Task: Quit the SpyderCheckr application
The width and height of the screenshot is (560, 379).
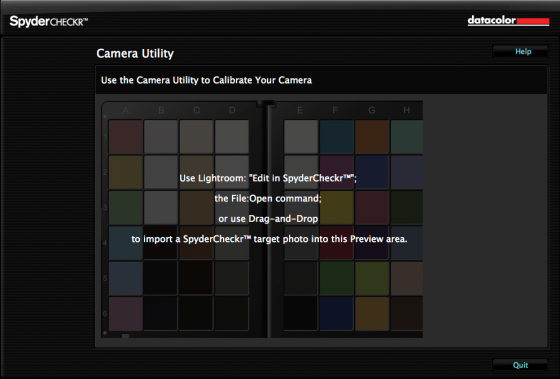Action: click(x=520, y=365)
